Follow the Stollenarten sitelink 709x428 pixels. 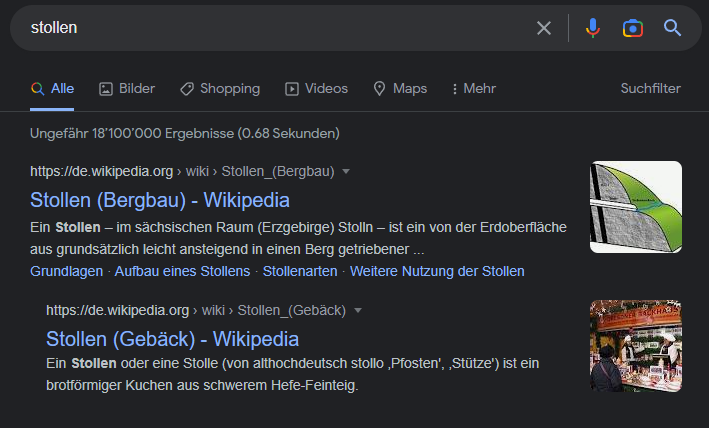point(300,271)
